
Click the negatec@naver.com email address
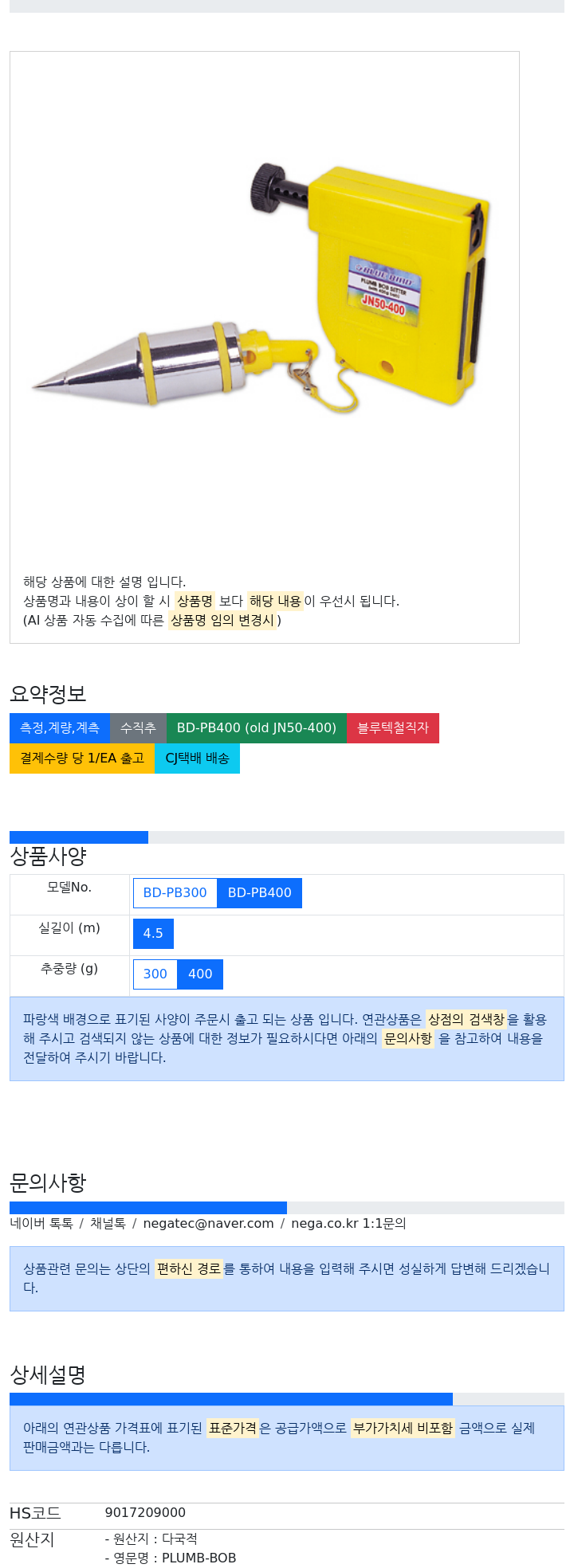click(208, 1223)
